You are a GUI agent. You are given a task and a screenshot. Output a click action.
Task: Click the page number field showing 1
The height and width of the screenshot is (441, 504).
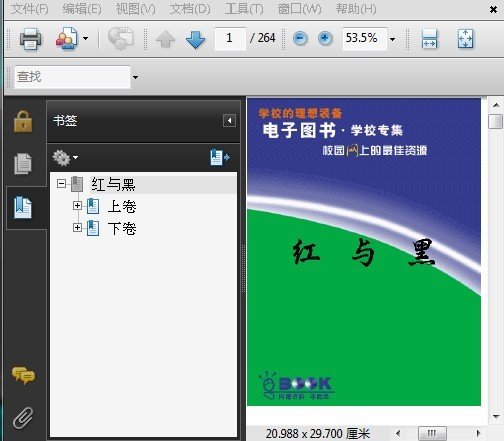[230, 38]
